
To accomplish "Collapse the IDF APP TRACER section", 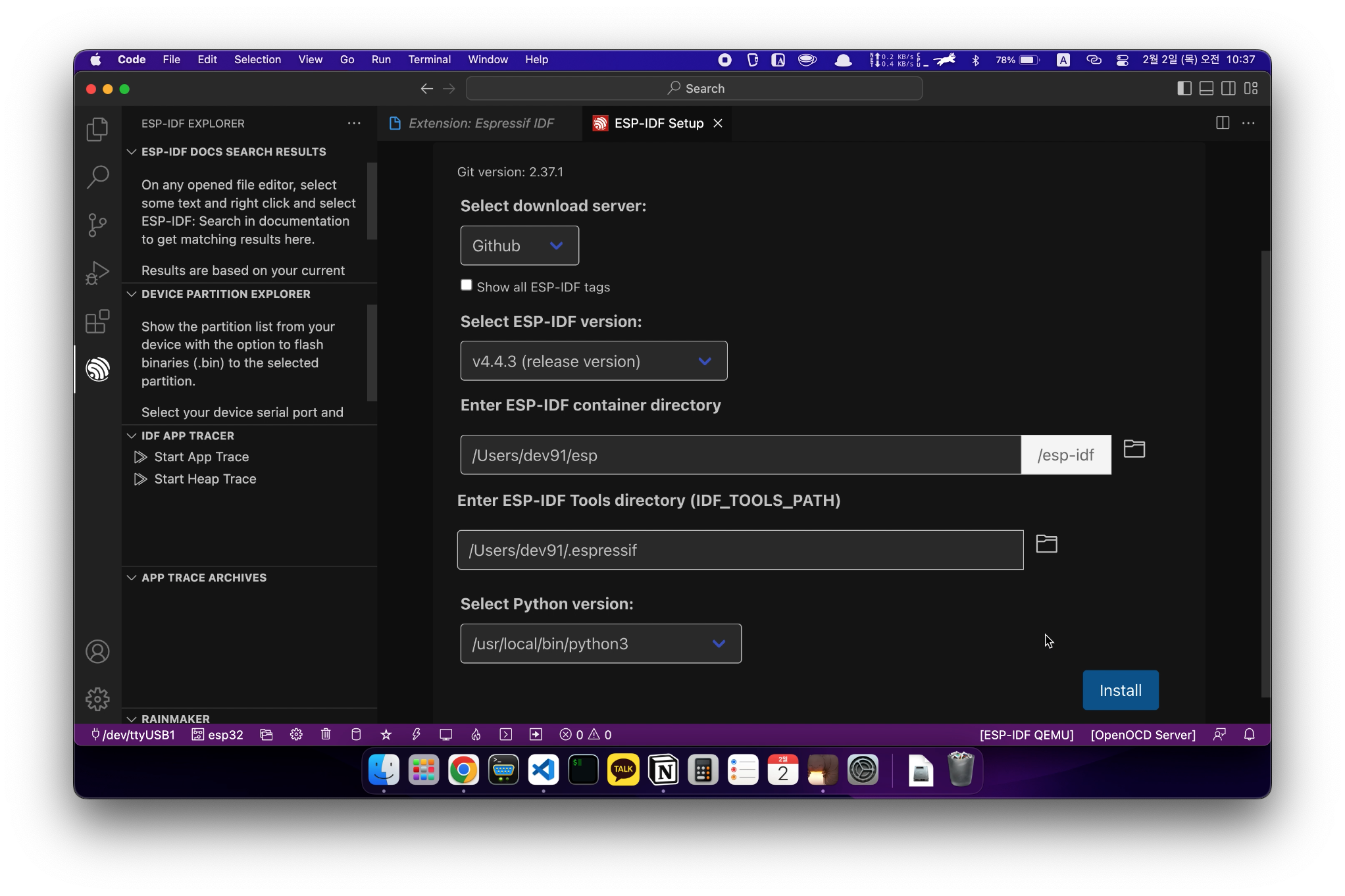I will pyautogui.click(x=188, y=436).
